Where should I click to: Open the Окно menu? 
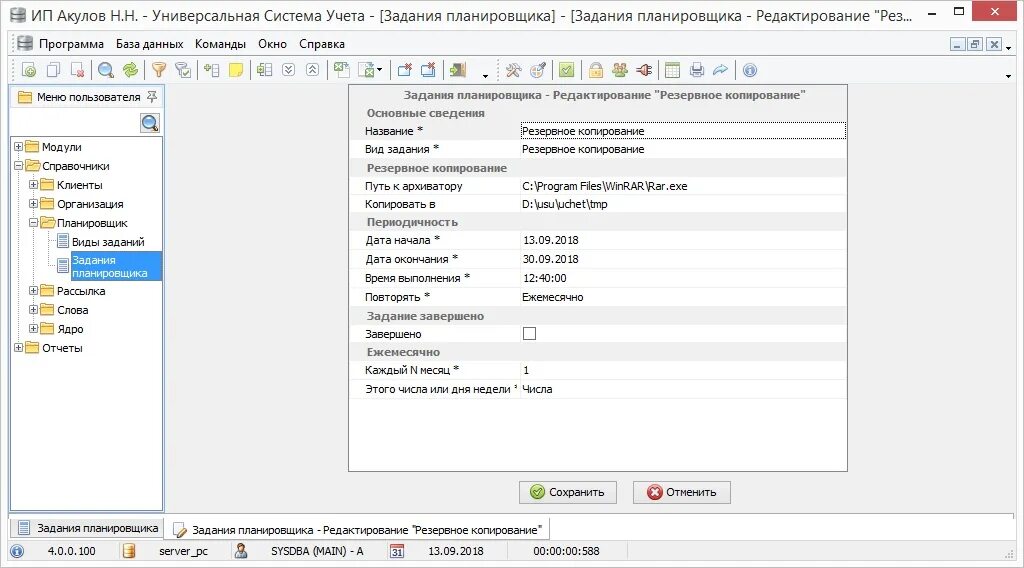pyautogui.click(x=272, y=44)
